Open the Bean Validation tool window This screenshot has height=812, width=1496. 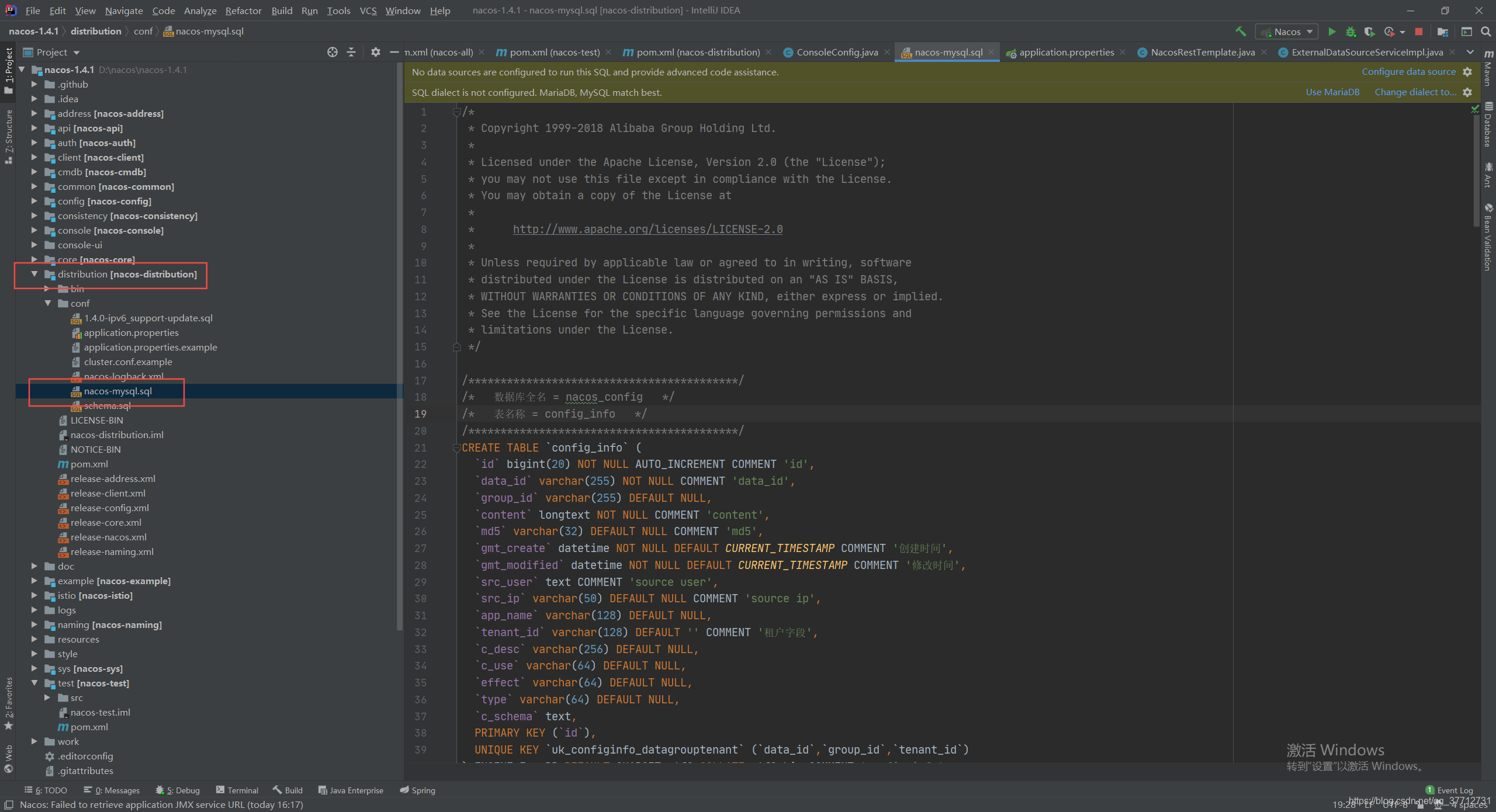coord(1488,237)
